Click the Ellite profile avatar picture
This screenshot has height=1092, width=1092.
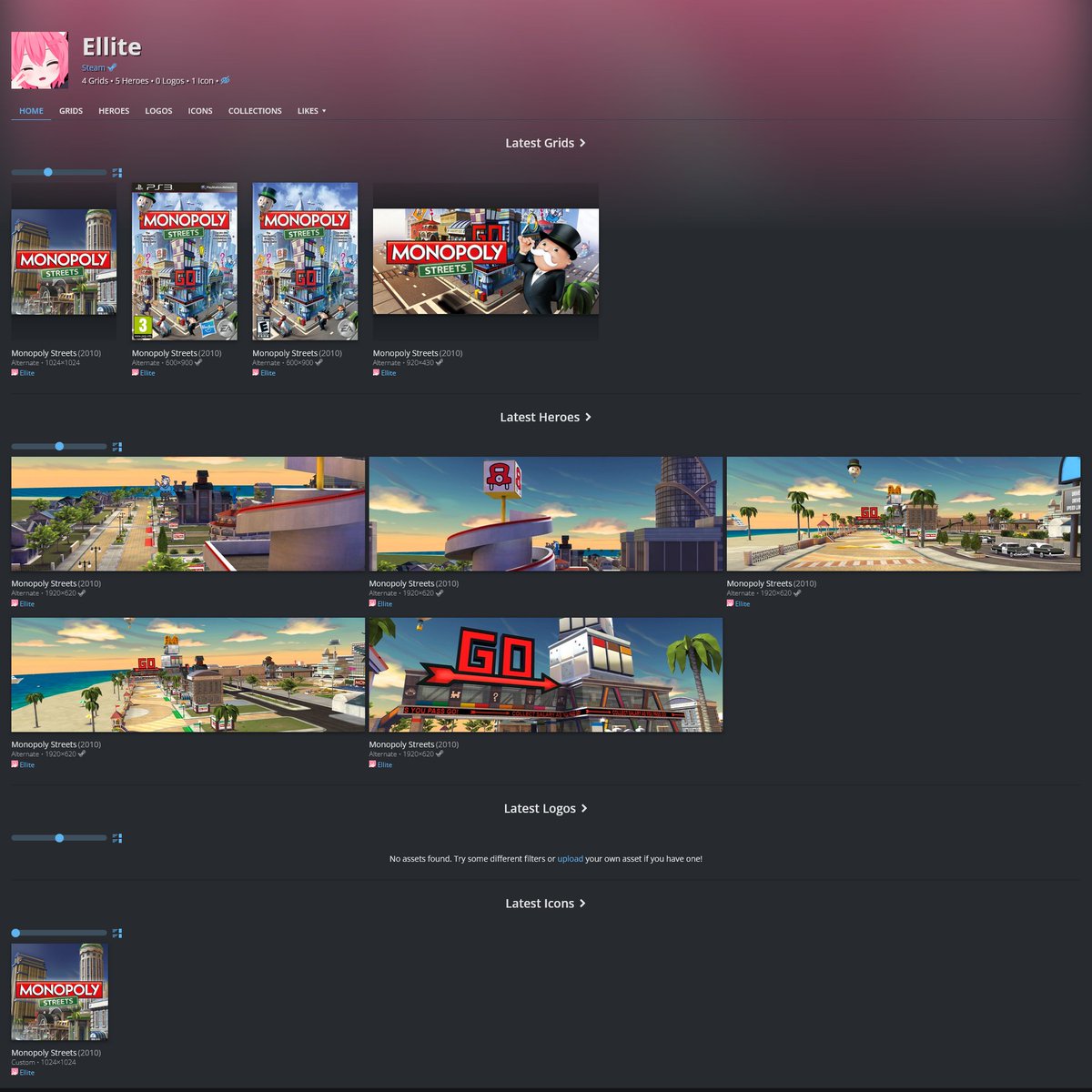pyautogui.click(x=41, y=60)
